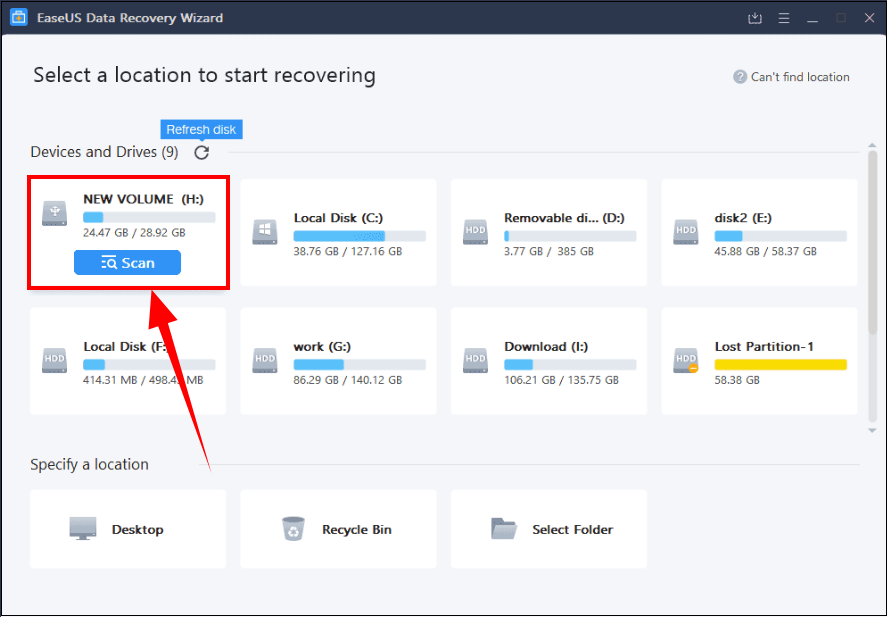Select the Download (I:) HDD icon

tap(475, 360)
